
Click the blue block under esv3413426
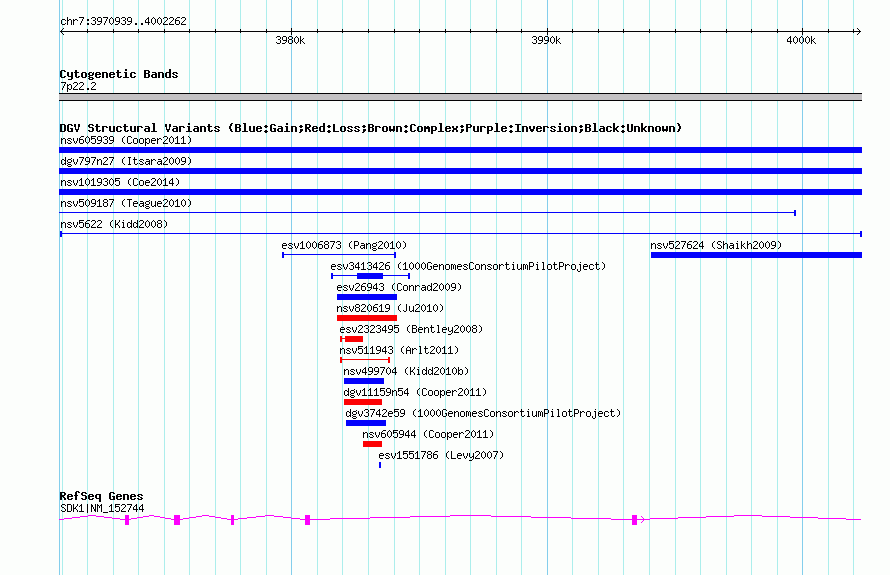370,276
